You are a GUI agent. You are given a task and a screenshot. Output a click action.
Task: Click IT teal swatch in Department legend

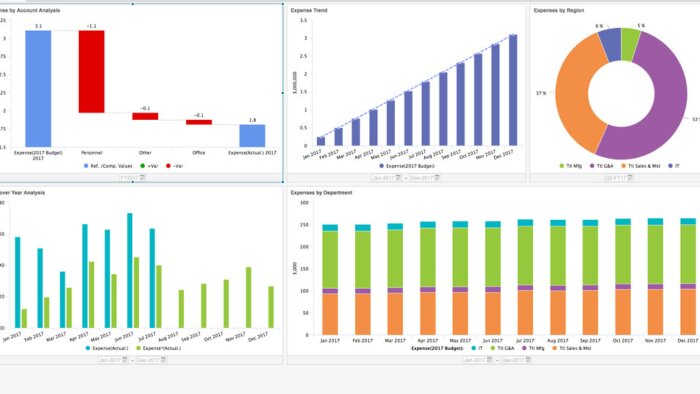point(473,348)
